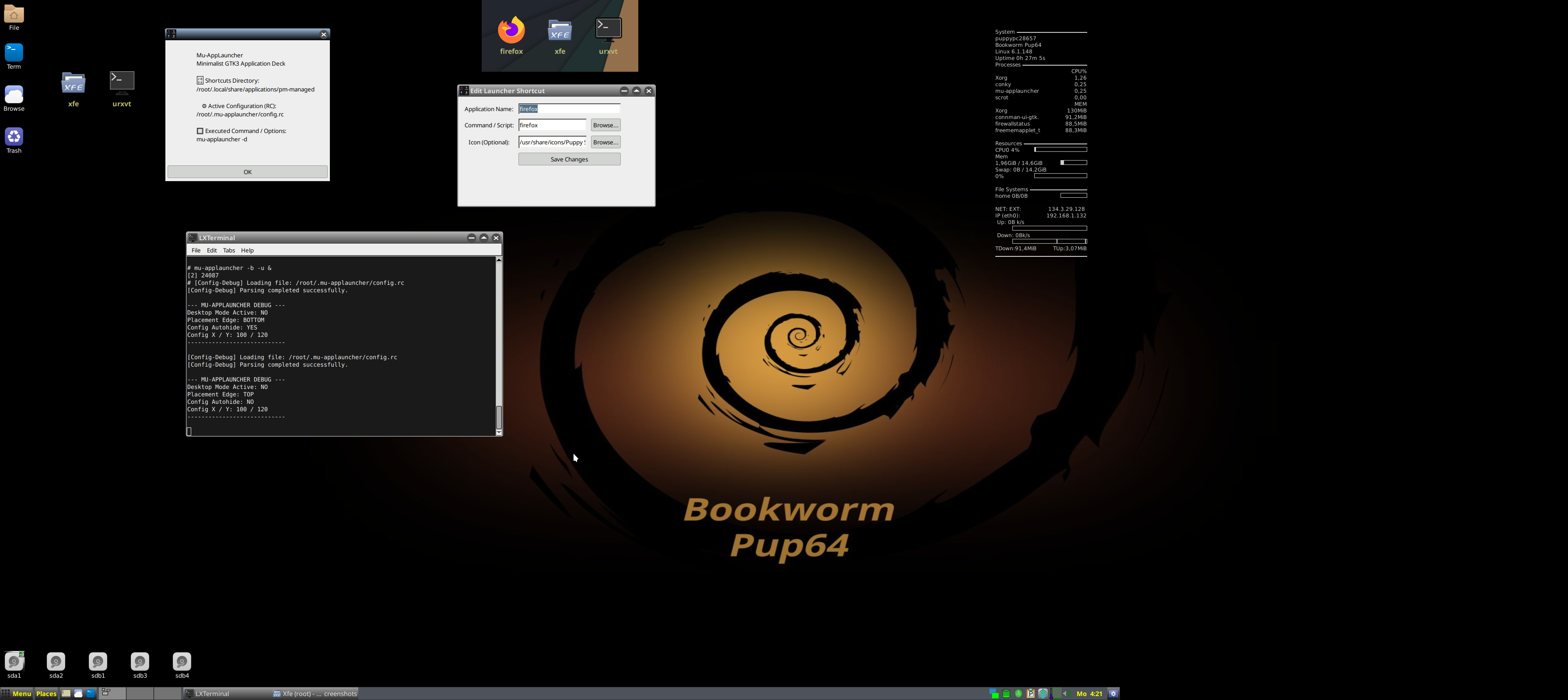This screenshot has width=1568, height=700.
Task: Open the File menu in LXTerminal
Action: (x=196, y=250)
